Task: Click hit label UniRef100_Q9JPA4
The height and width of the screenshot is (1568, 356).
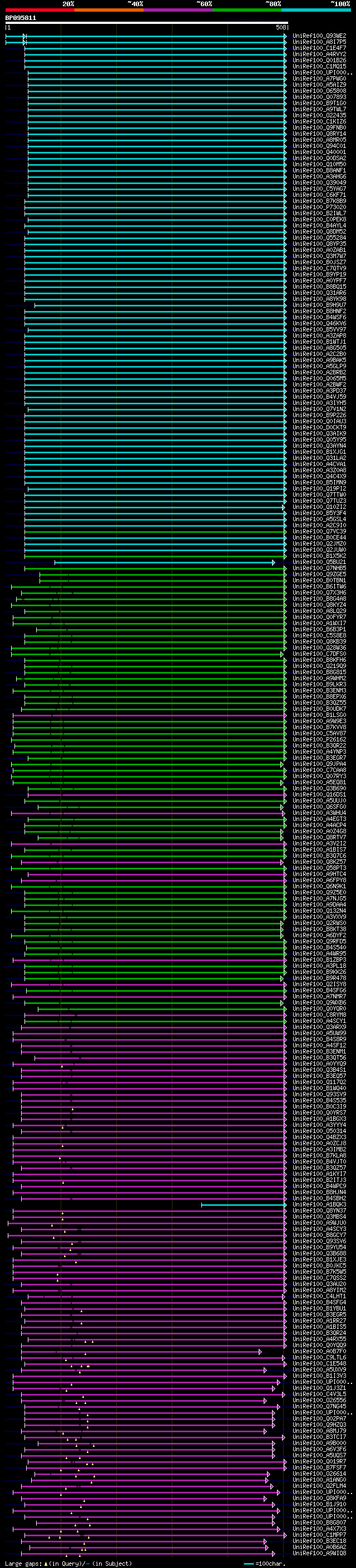Action: tap(319, 764)
